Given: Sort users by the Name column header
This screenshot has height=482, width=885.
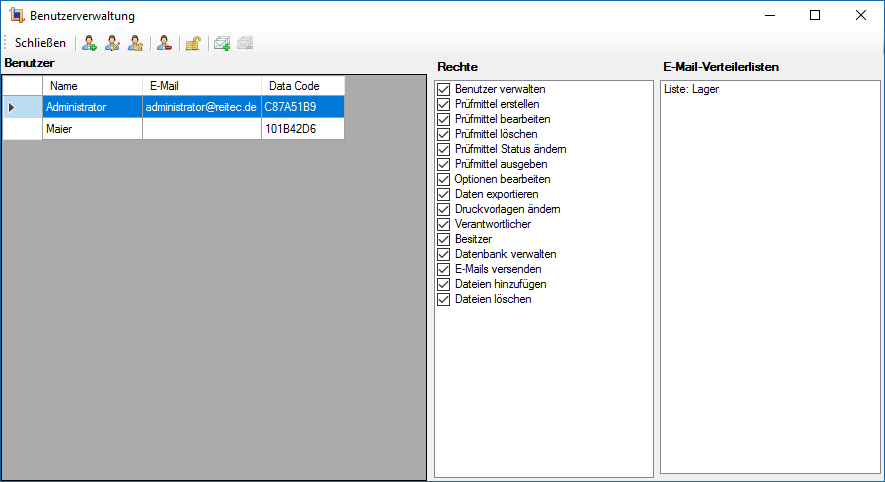Looking at the screenshot, I should coord(92,86).
